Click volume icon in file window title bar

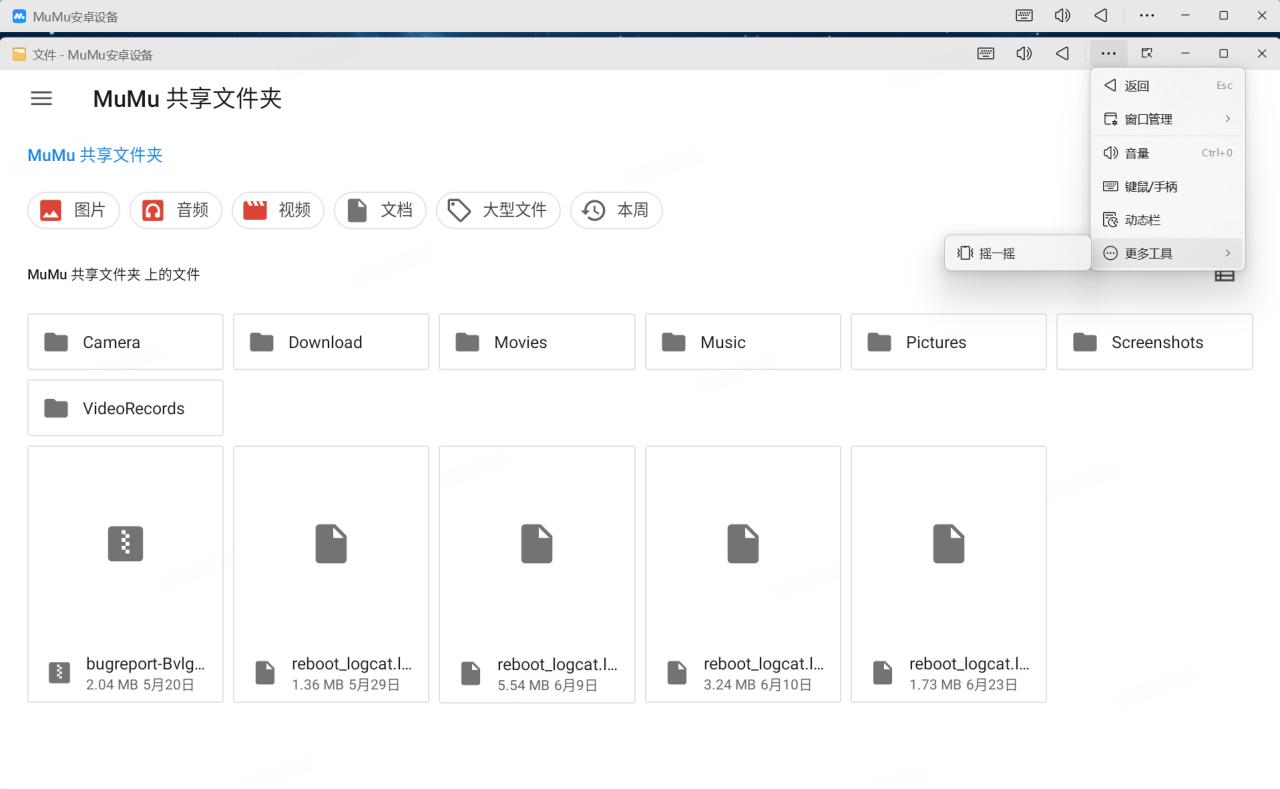tap(1024, 54)
